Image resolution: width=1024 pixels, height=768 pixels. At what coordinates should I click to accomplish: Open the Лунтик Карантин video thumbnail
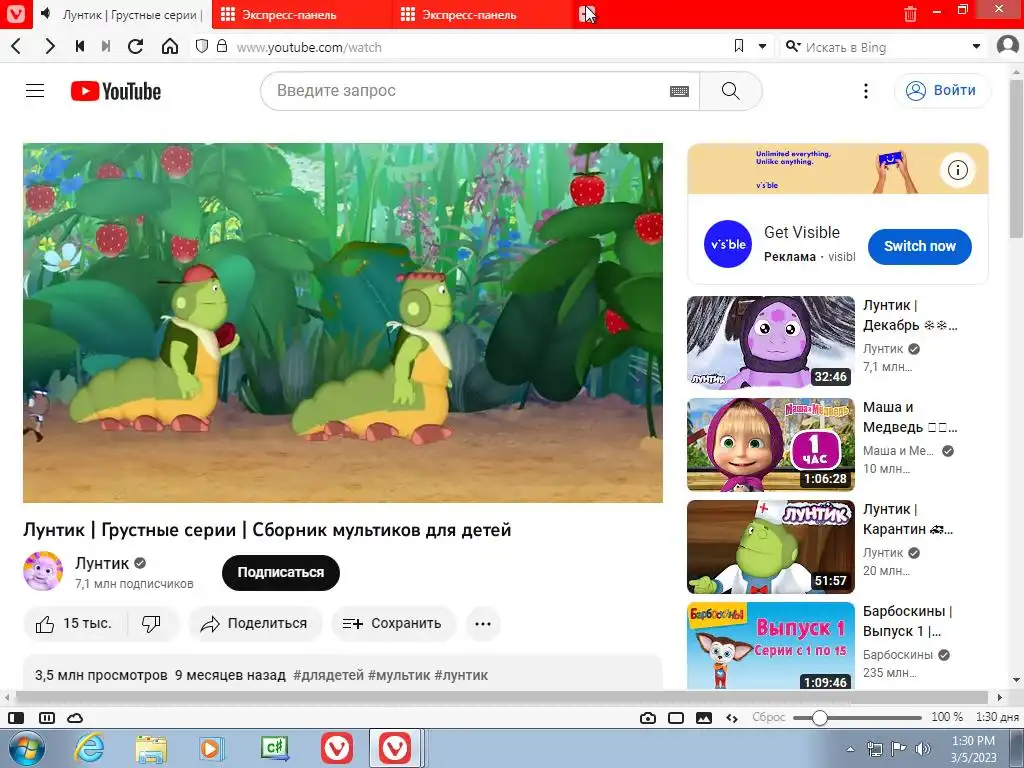771,547
